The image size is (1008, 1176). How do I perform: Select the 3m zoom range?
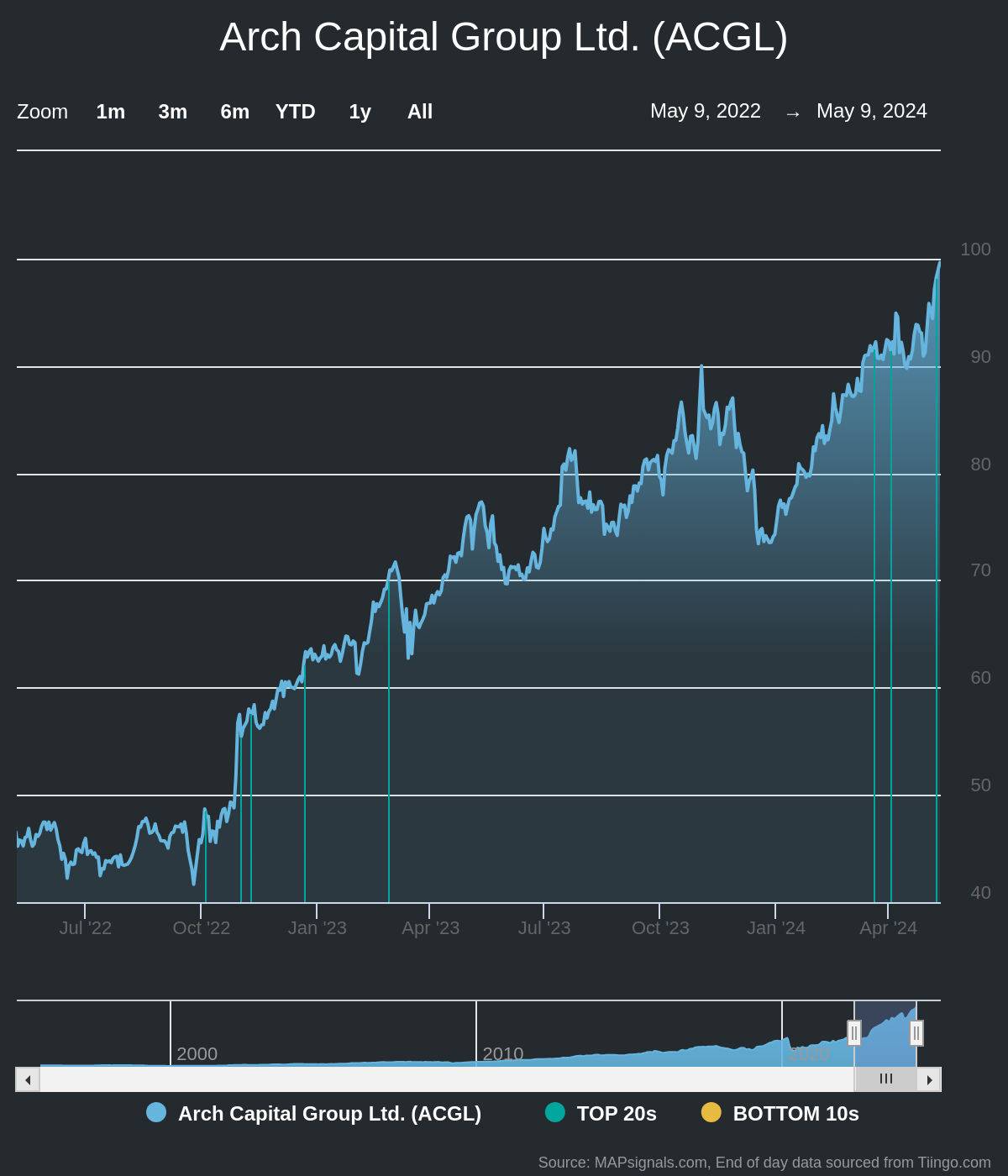tap(173, 112)
